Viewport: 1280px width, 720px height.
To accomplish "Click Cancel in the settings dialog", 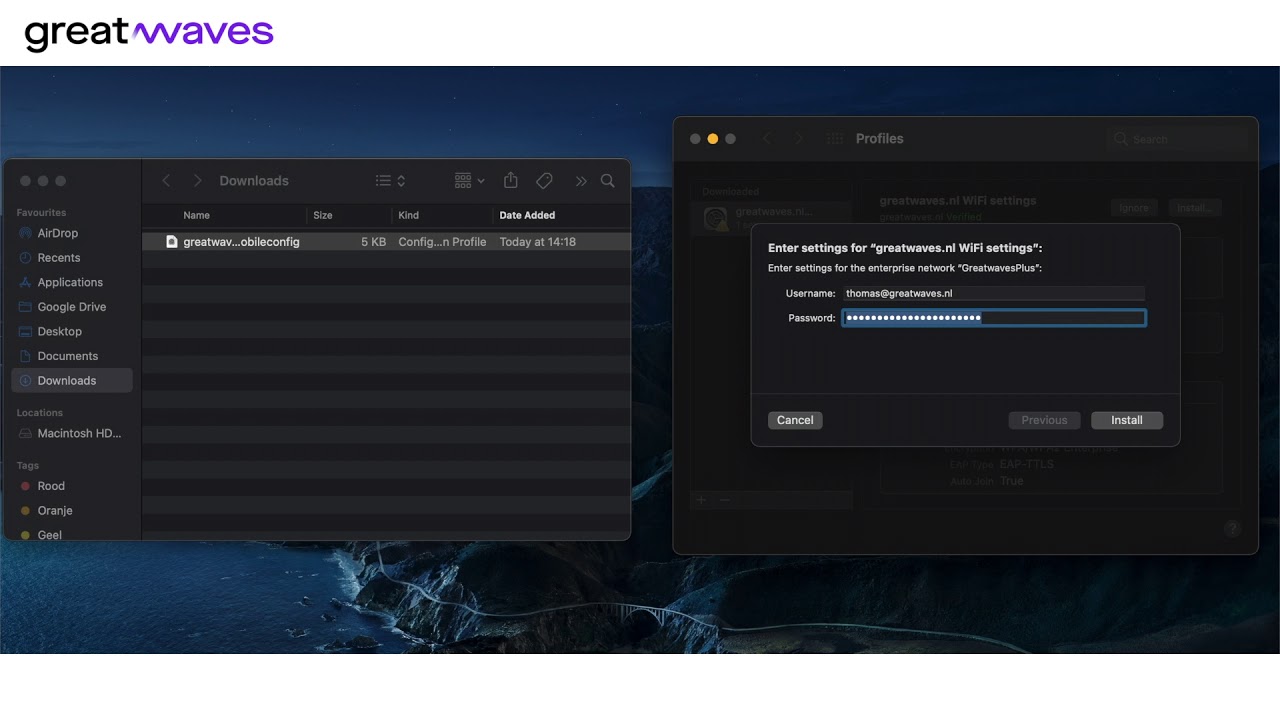I will tap(795, 420).
